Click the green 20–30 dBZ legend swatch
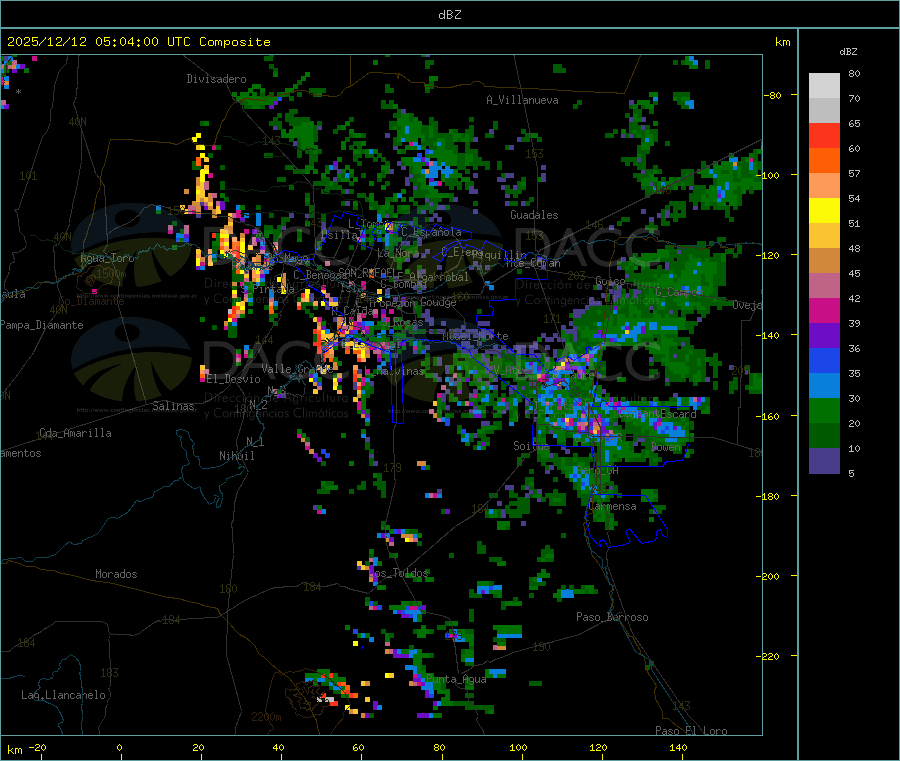The image size is (900, 761). coord(824,411)
